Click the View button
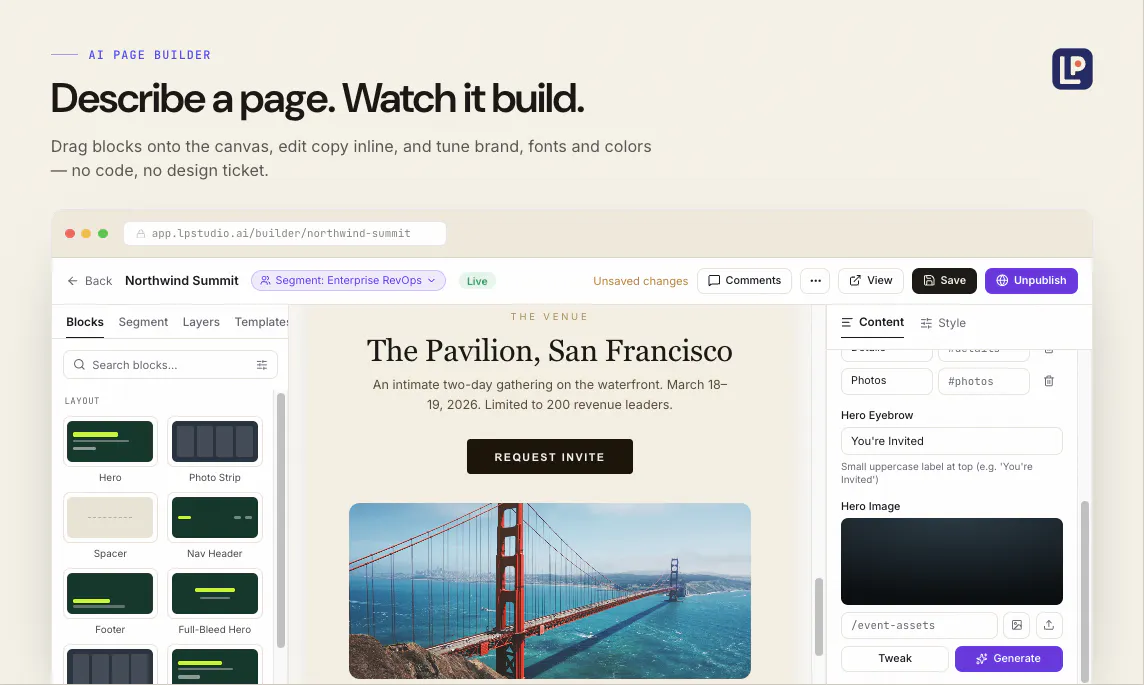 pos(870,281)
